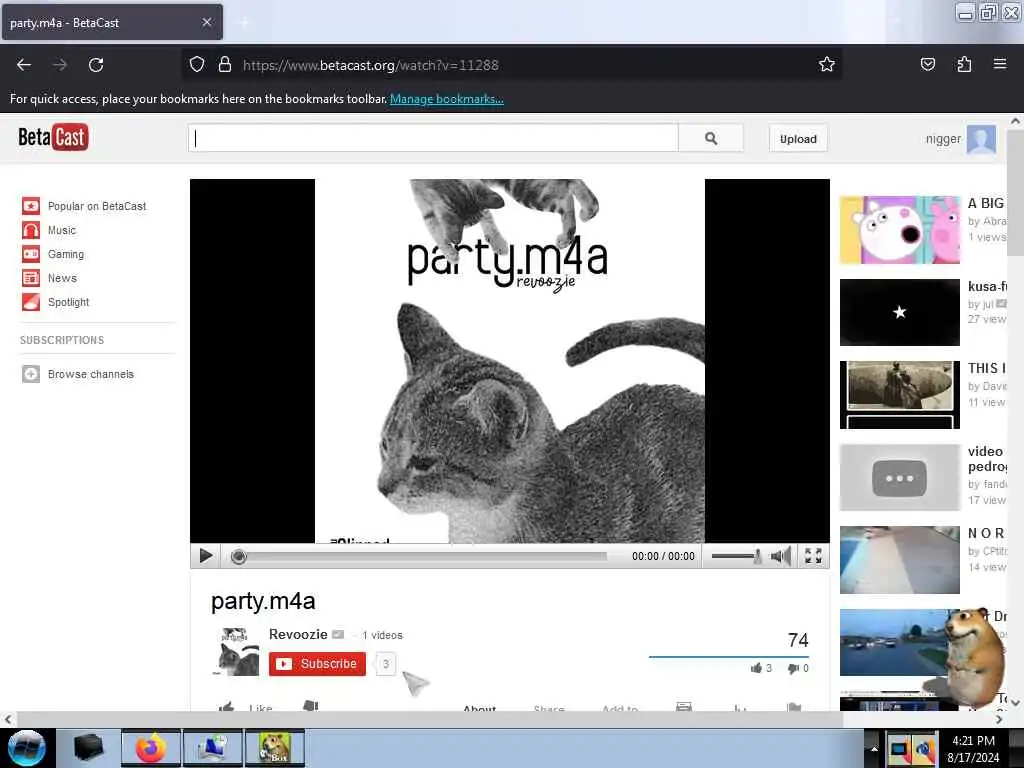Show hidden system tray icons
1024x768 pixels.
click(x=874, y=748)
